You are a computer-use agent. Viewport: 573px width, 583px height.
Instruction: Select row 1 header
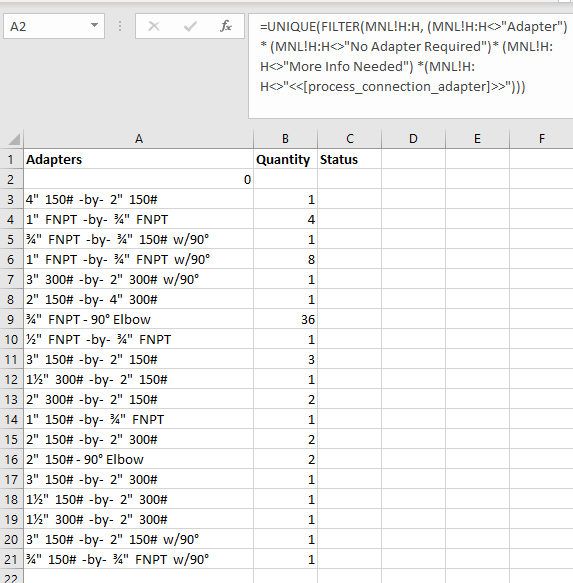[12, 159]
